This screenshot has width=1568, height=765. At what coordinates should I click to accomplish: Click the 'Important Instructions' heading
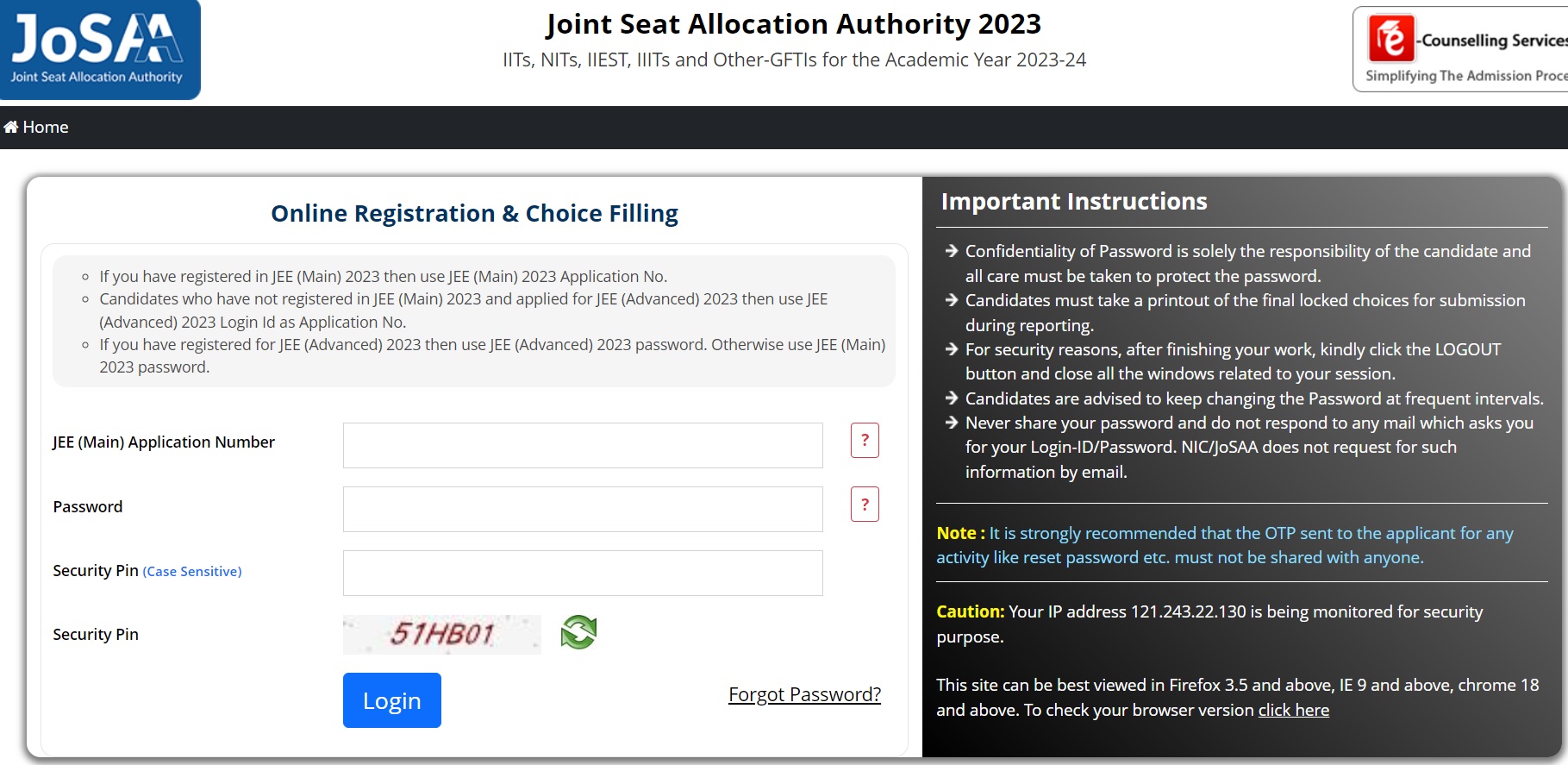point(1074,201)
